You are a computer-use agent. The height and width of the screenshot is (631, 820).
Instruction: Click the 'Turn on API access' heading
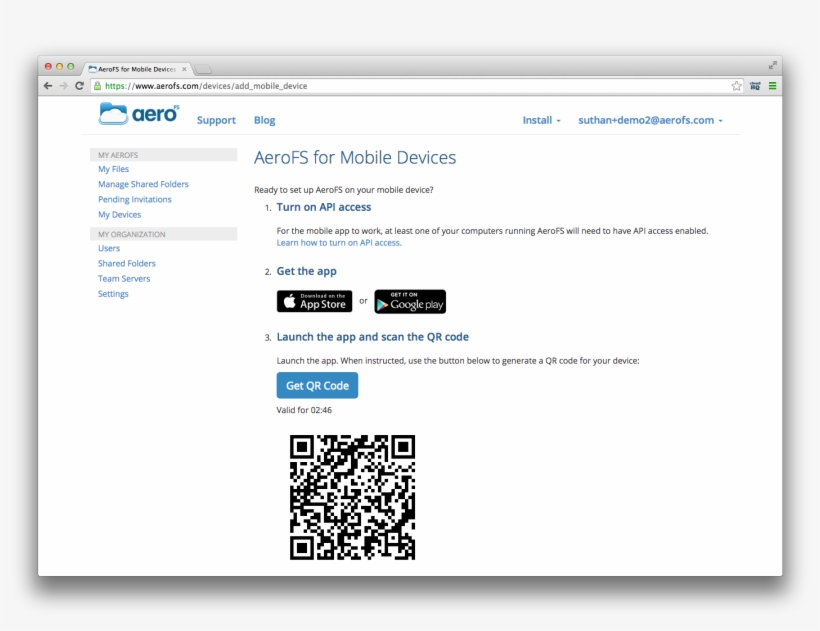click(x=324, y=207)
